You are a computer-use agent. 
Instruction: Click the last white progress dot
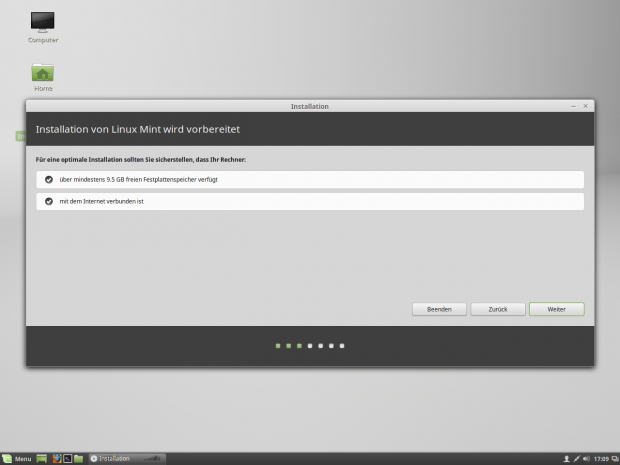342,346
